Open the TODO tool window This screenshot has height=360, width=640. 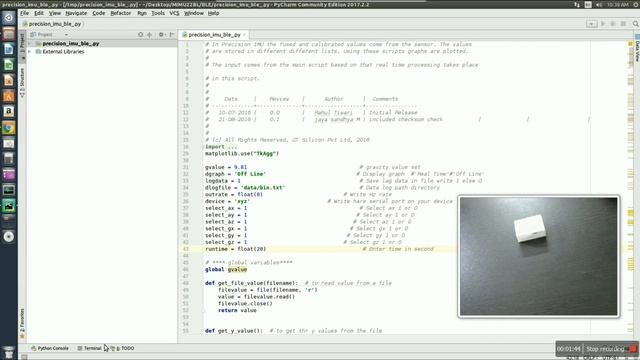pos(123,348)
